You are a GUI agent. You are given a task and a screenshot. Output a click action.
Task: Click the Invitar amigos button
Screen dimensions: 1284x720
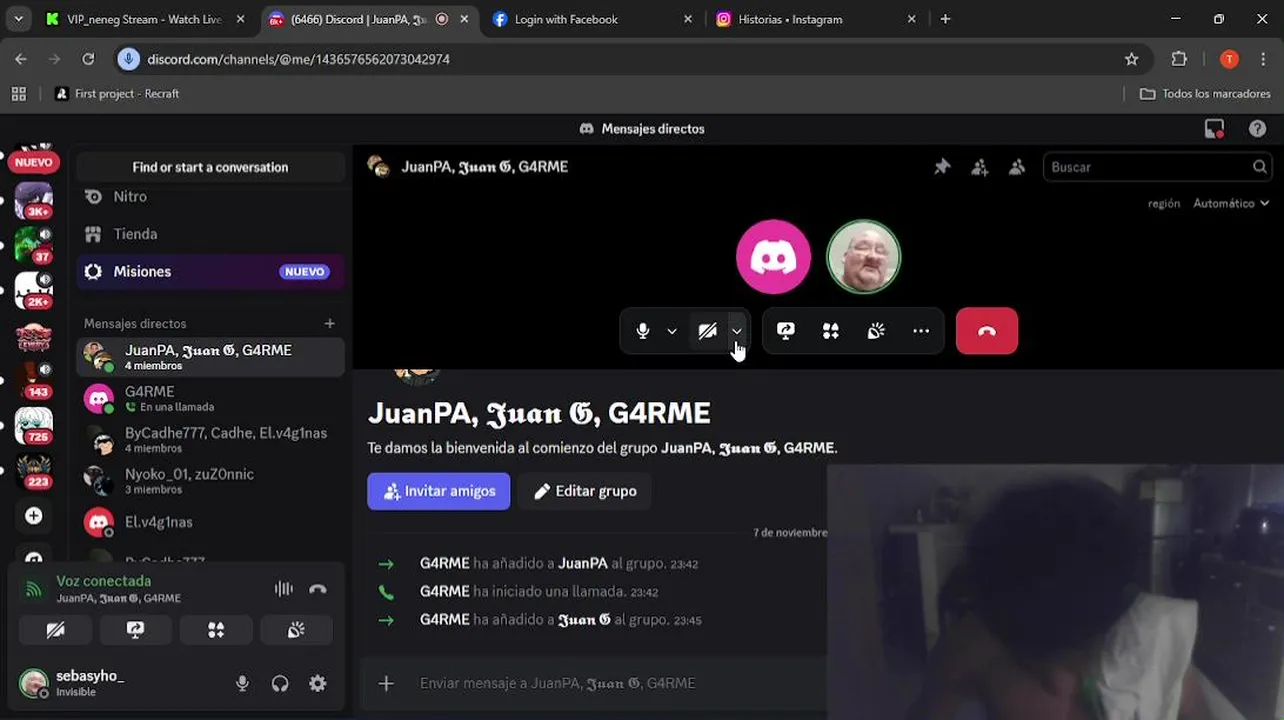438,491
